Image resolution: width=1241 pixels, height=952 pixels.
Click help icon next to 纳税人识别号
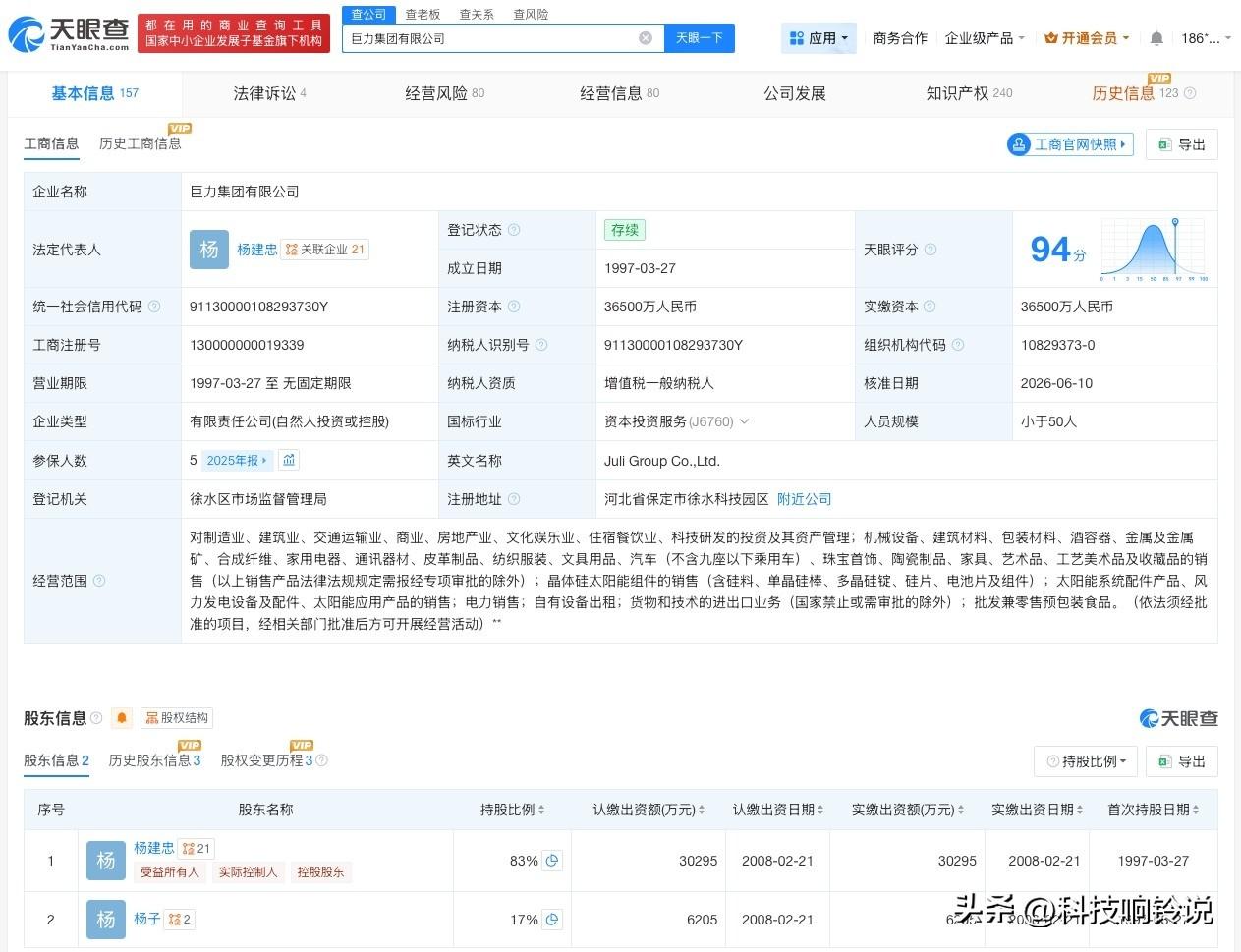541,345
